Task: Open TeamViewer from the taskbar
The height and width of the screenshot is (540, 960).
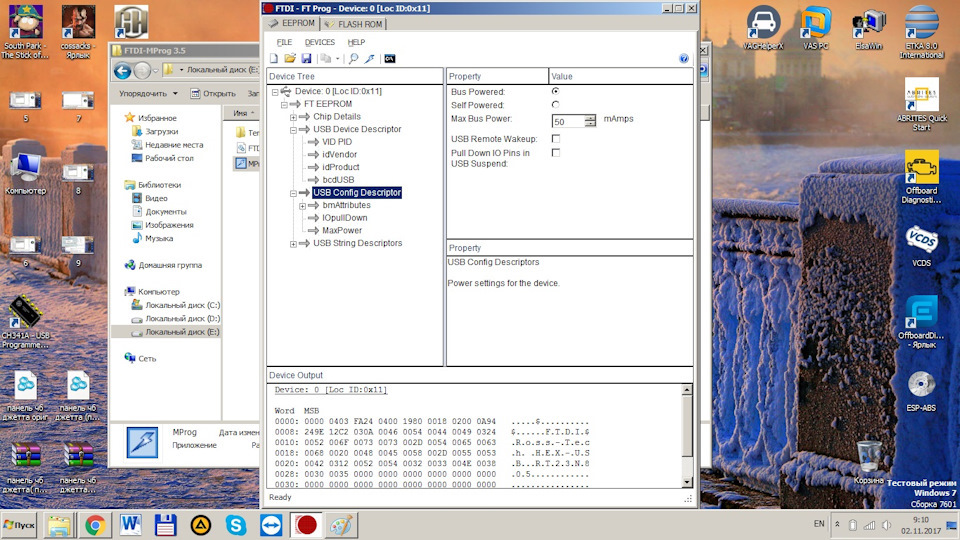Action: tap(271, 525)
